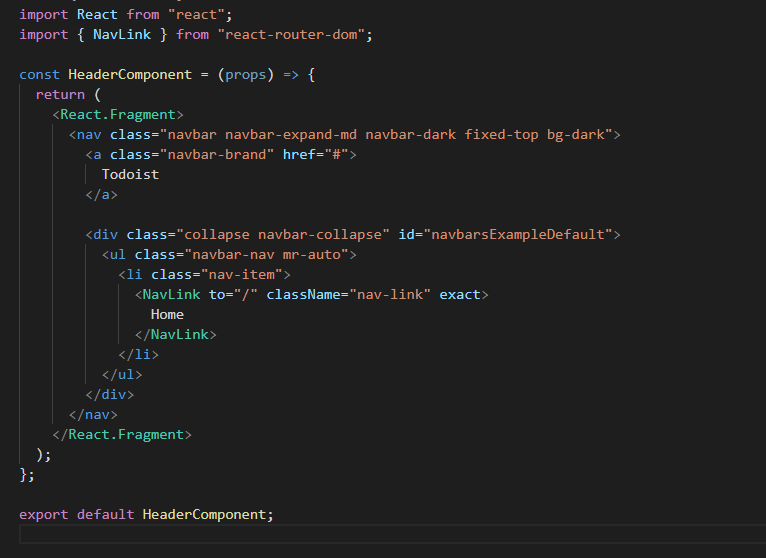Click the "navbar navbar-expand-md" class string

tap(262, 135)
